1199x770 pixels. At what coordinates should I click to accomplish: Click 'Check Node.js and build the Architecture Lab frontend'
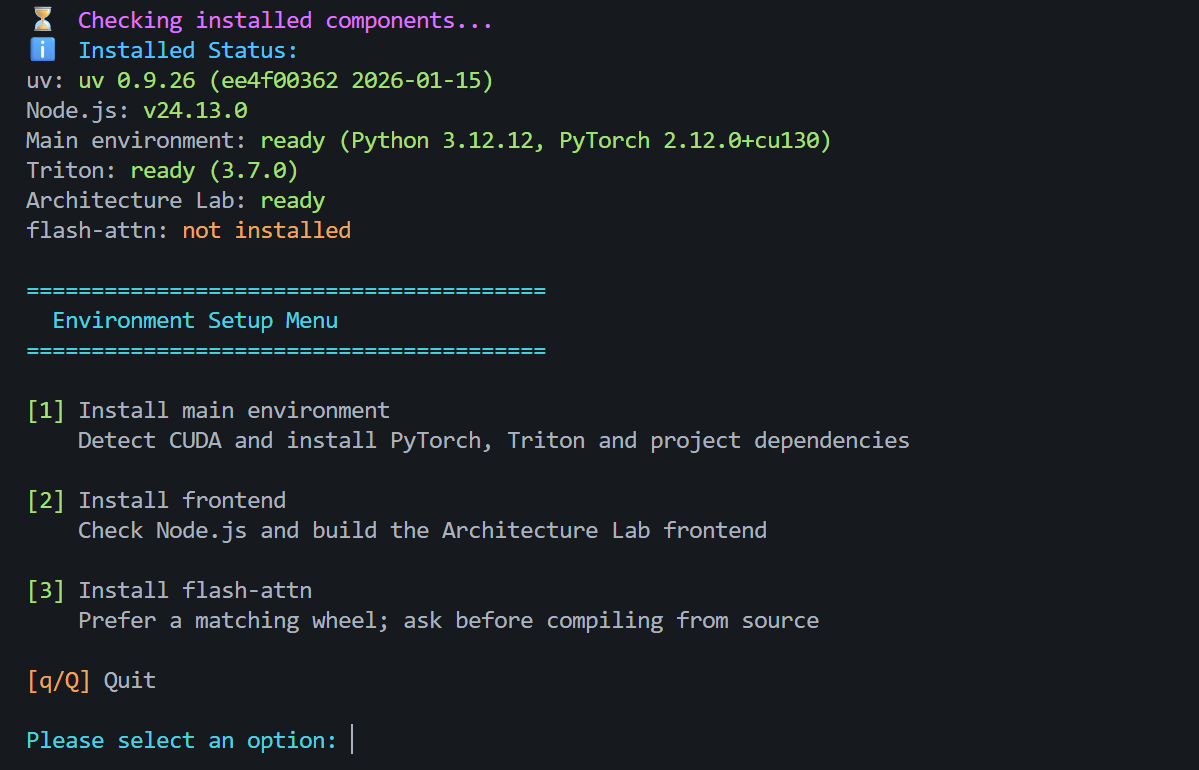click(422, 531)
